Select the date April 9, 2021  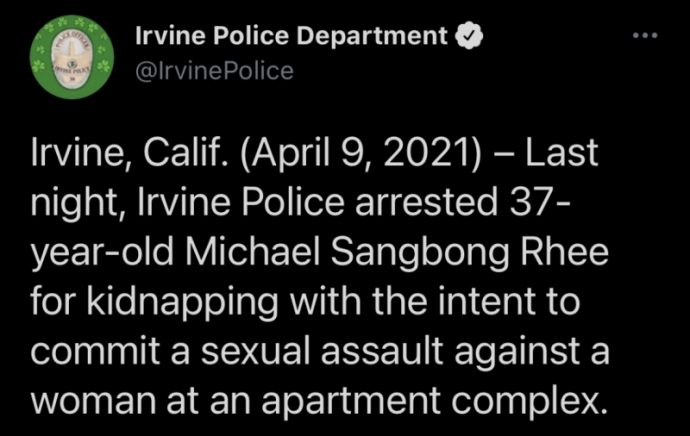(360, 153)
